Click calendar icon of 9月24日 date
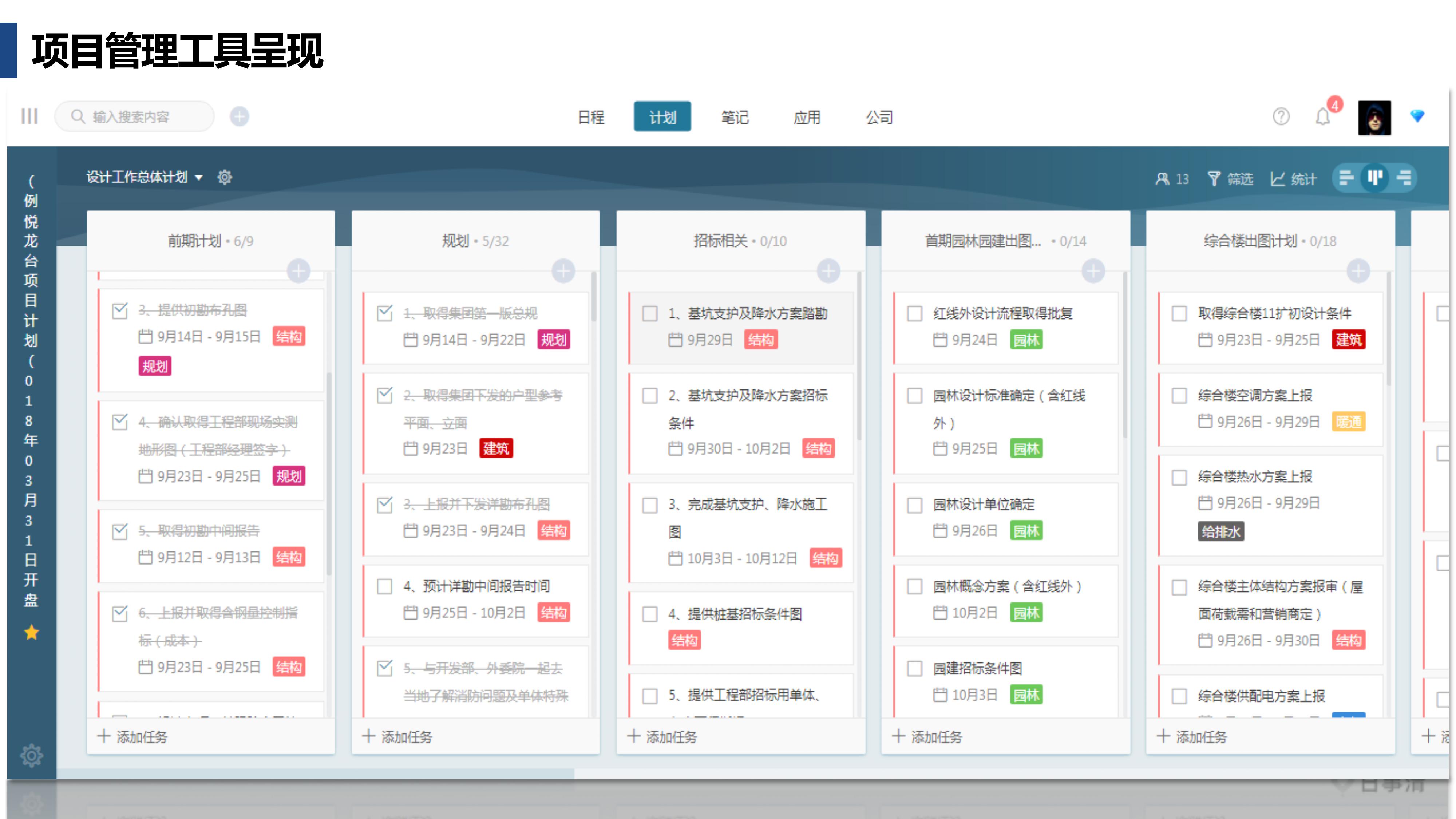1456x819 pixels. click(x=940, y=340)
